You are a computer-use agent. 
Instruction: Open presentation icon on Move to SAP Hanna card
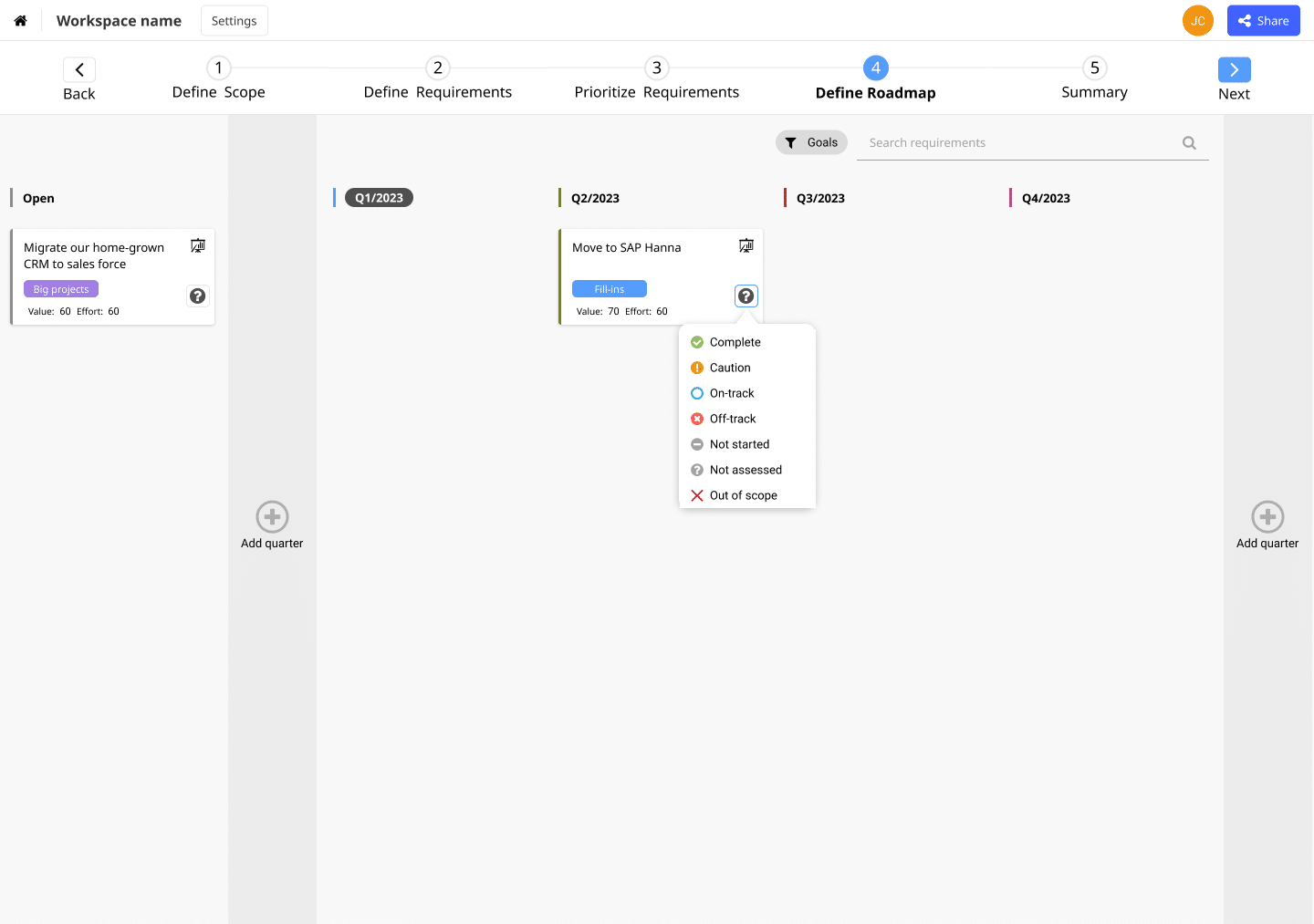(746, 245)
